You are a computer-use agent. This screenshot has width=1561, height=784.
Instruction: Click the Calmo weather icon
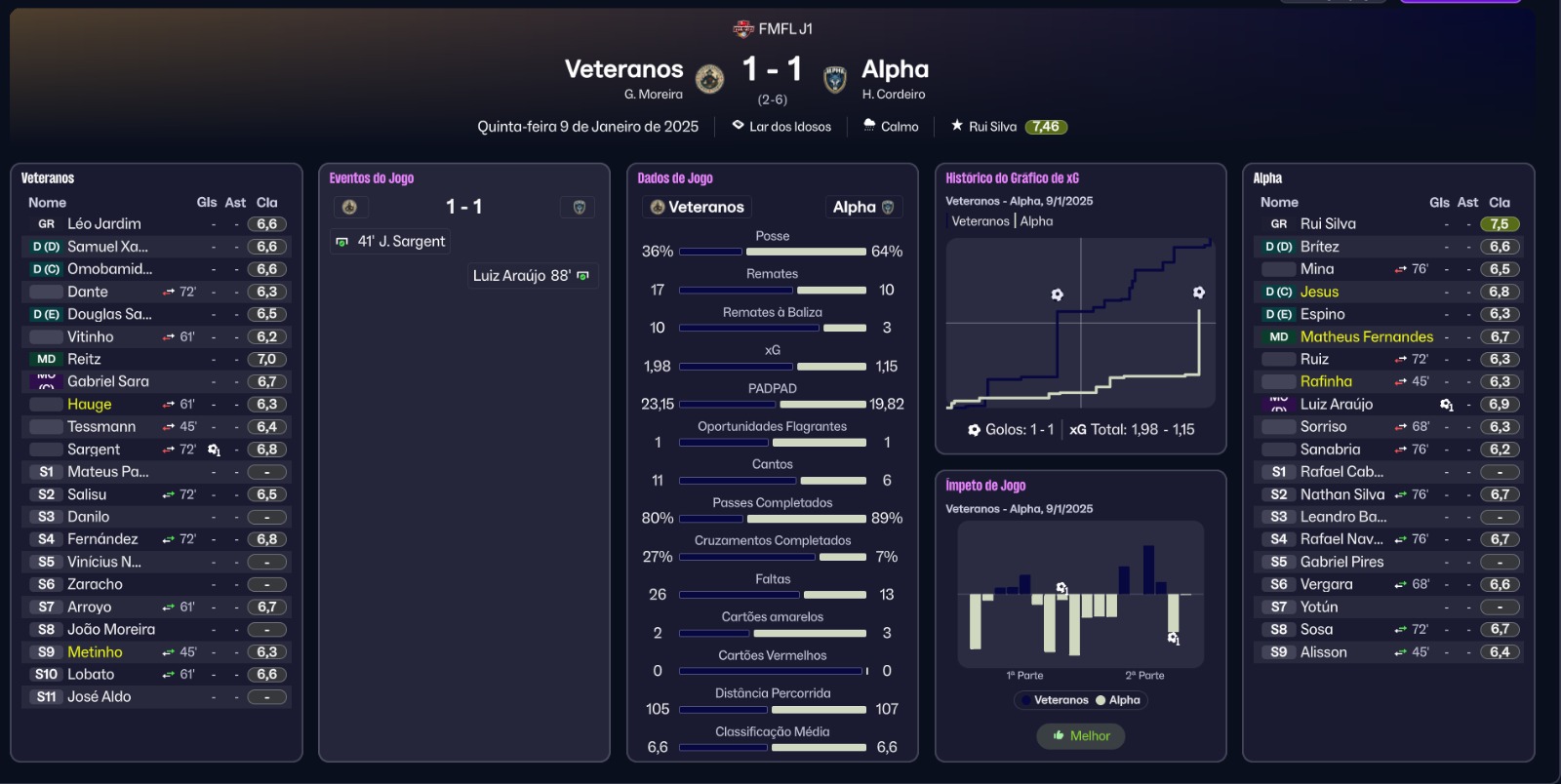[869, 126]
